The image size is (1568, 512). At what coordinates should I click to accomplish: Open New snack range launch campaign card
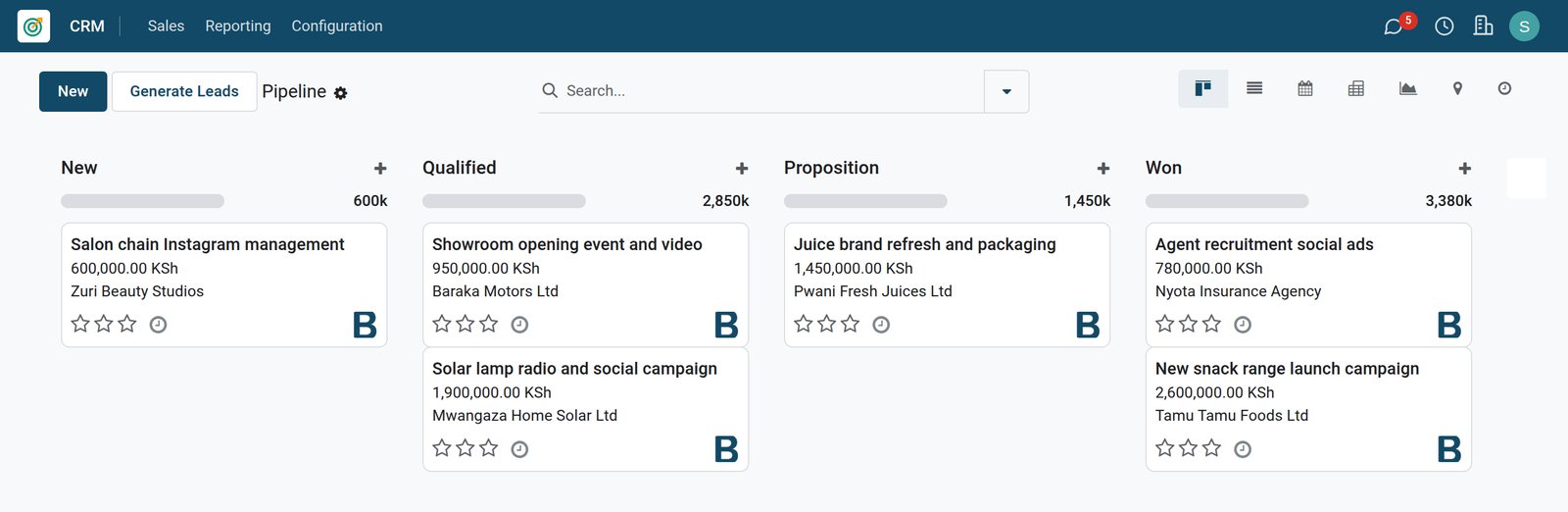click(x=1309, y=409)
